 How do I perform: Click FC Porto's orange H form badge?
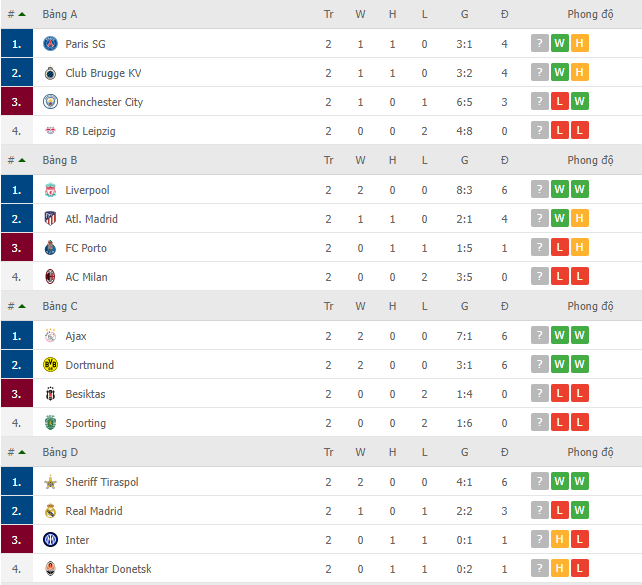click(579, 247)
